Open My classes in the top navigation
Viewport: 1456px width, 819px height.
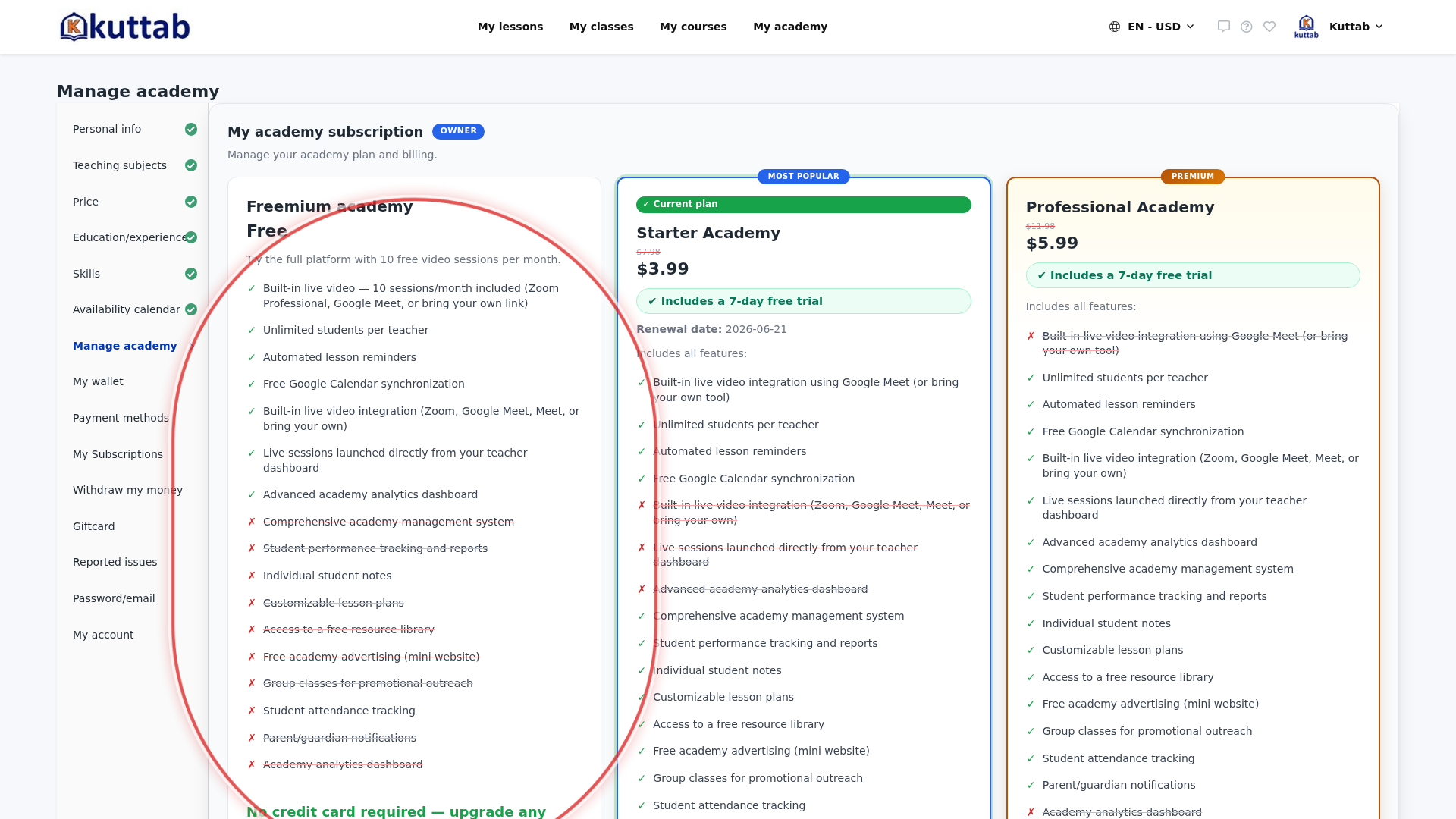coord(601,27)
